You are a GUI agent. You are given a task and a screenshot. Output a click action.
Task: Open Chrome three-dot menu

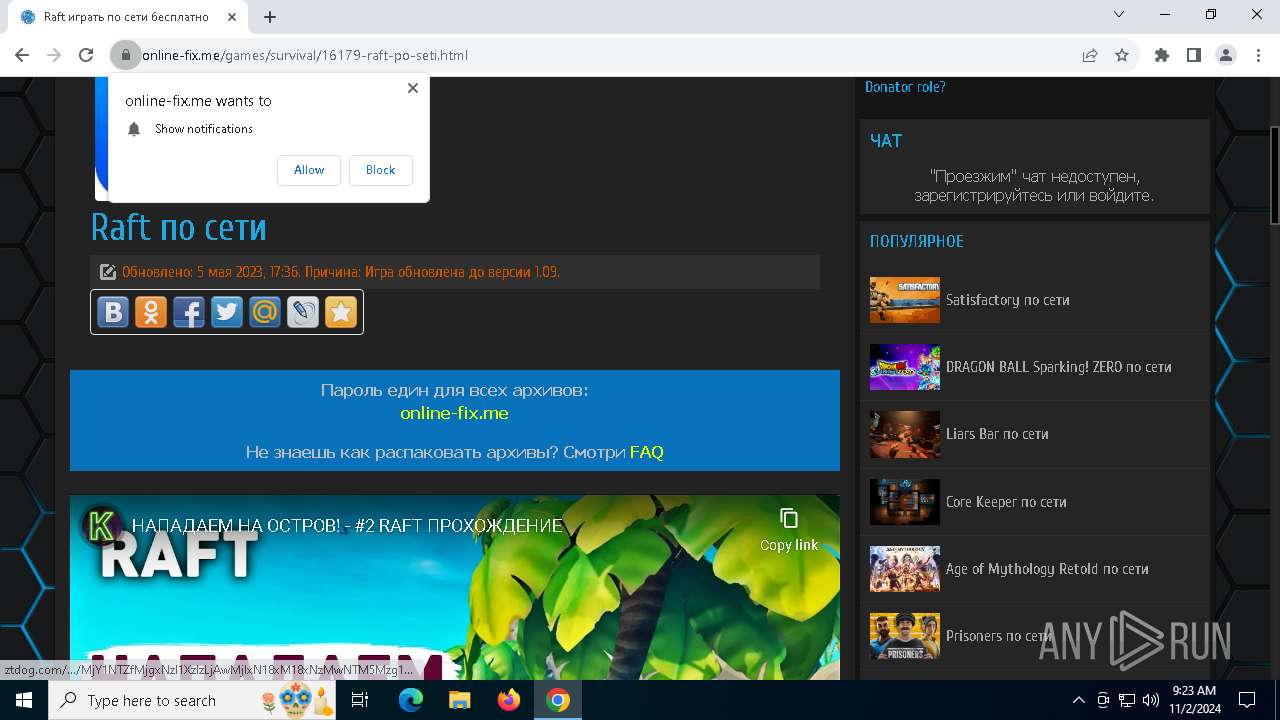(1258, 55)
